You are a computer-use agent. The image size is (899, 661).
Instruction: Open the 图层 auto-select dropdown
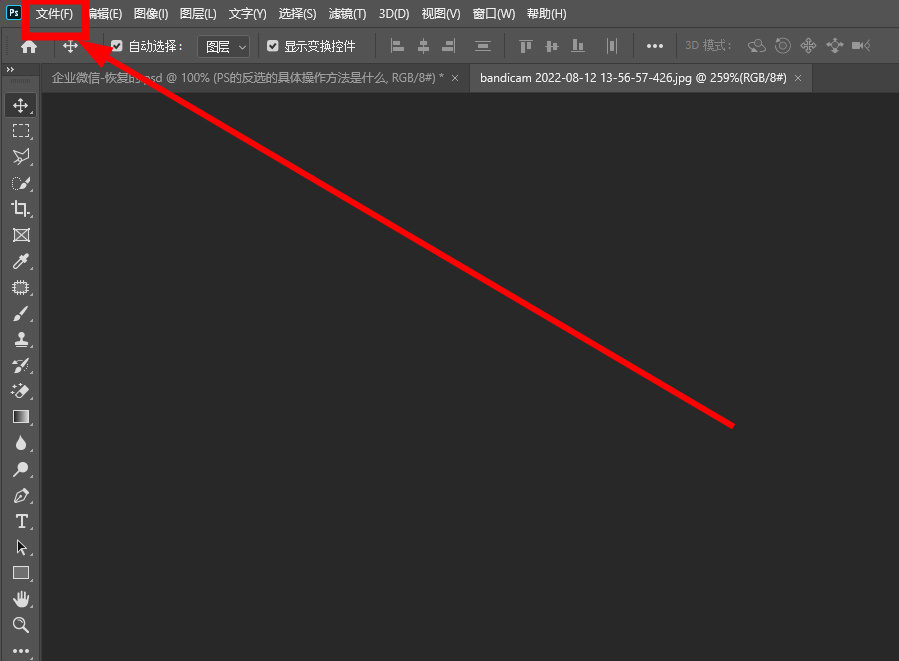(223, 46)
